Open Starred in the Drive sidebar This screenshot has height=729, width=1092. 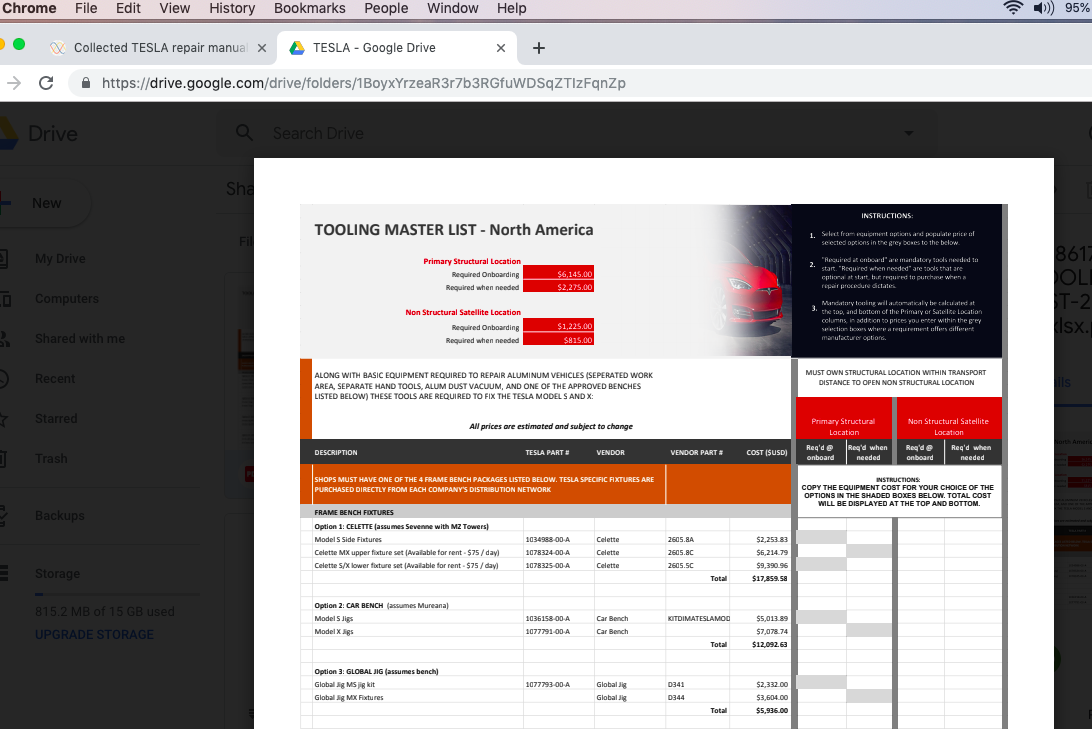pos(56,419)
